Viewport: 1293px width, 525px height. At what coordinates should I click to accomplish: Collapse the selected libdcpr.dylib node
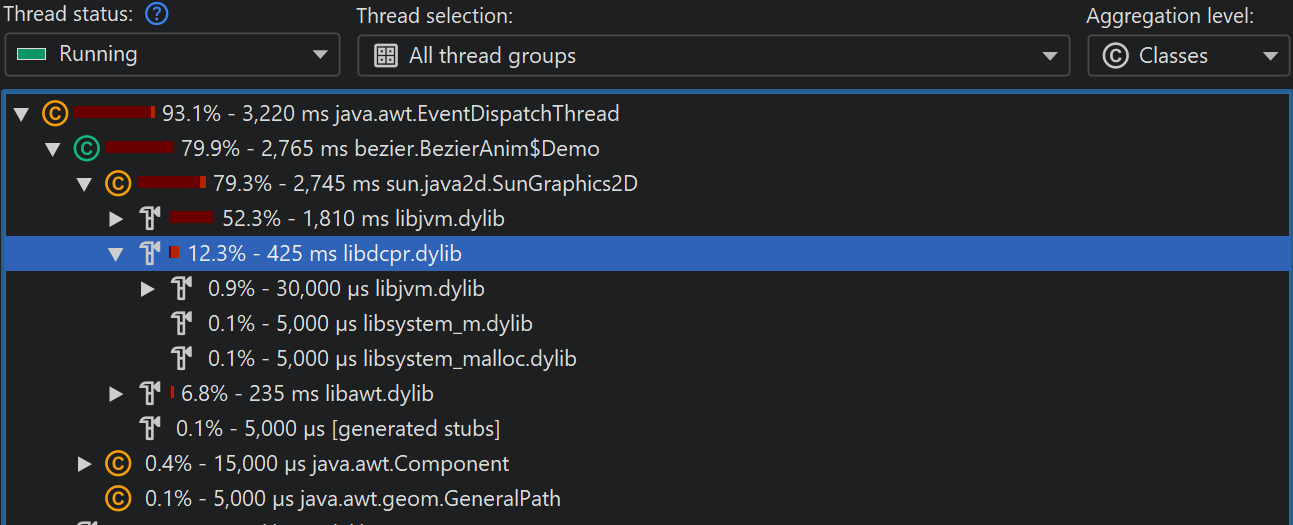[x=117, y=254]
